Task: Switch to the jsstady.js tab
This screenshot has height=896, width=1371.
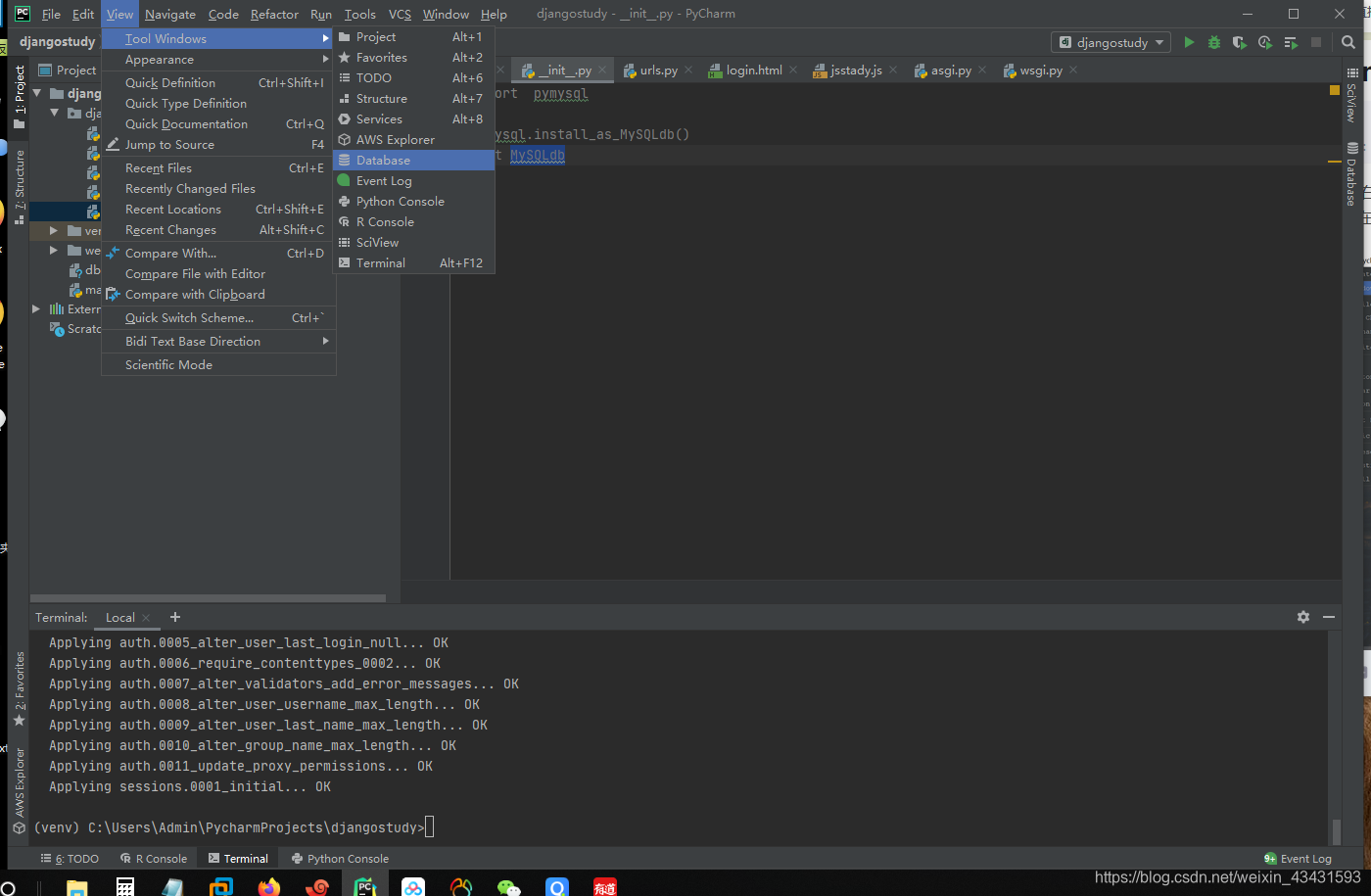Action: [x=855, y=70]
